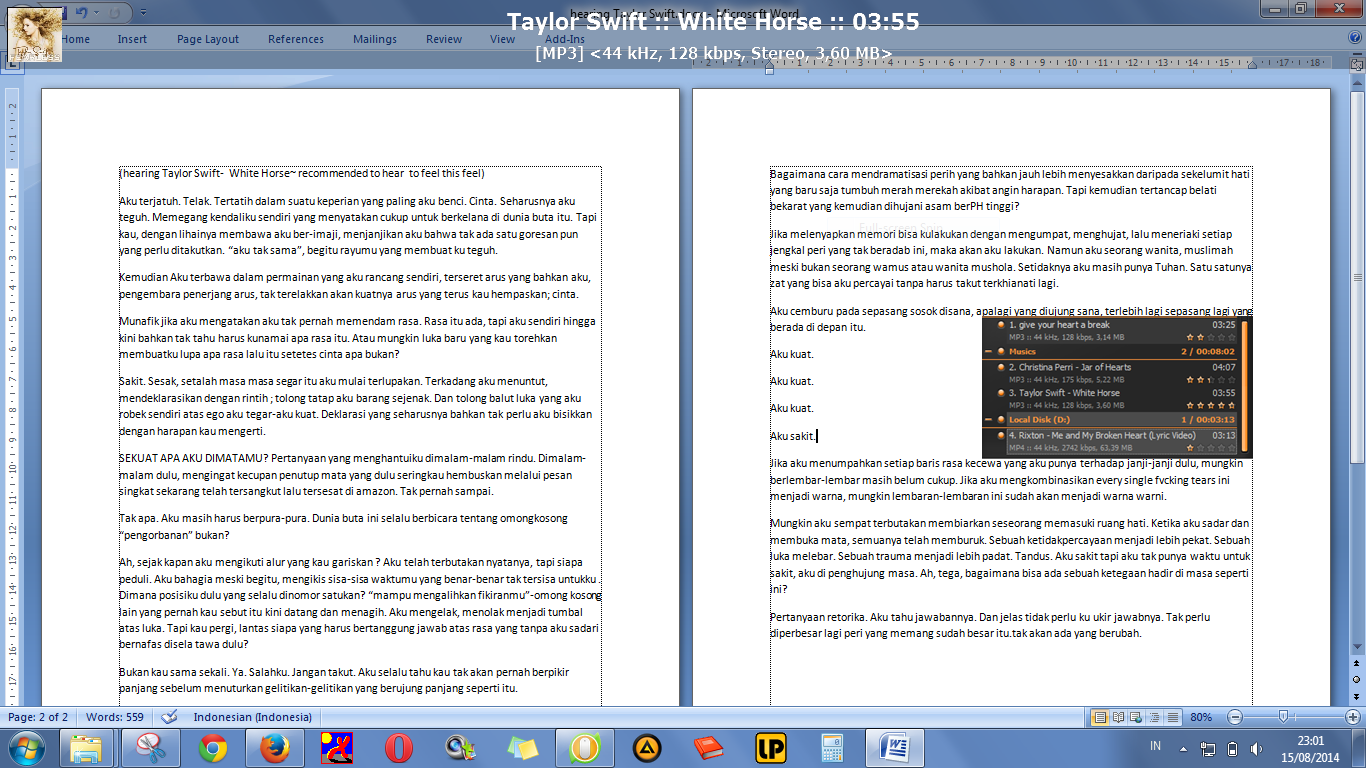Viewport: 1366px width, 768px height.
Task: Click the volume speaker tray icon
Action: [1257, 748]
